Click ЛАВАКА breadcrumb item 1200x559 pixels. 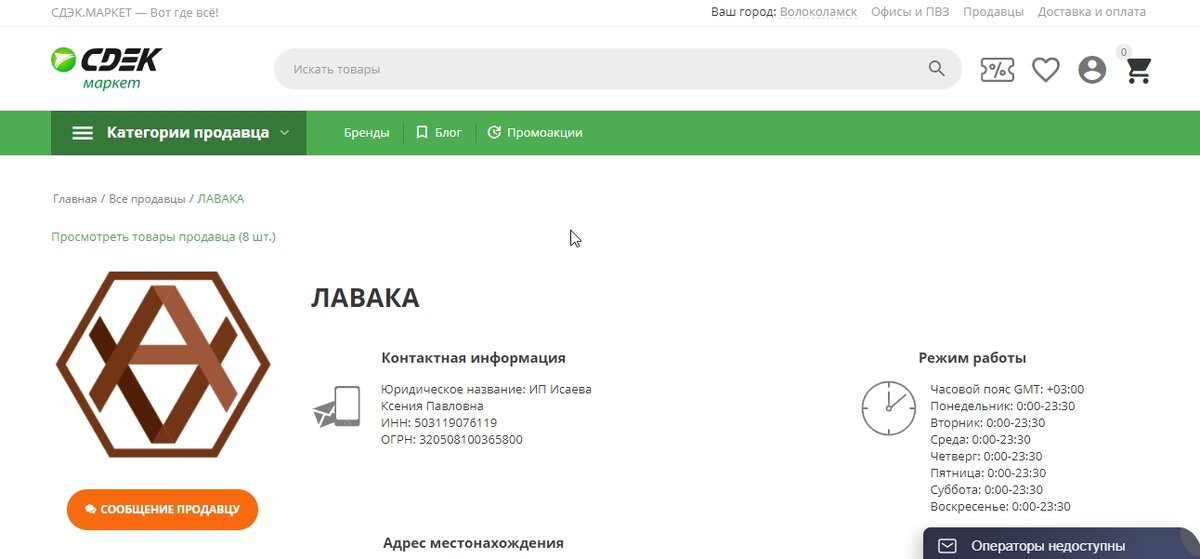(221, 199)
